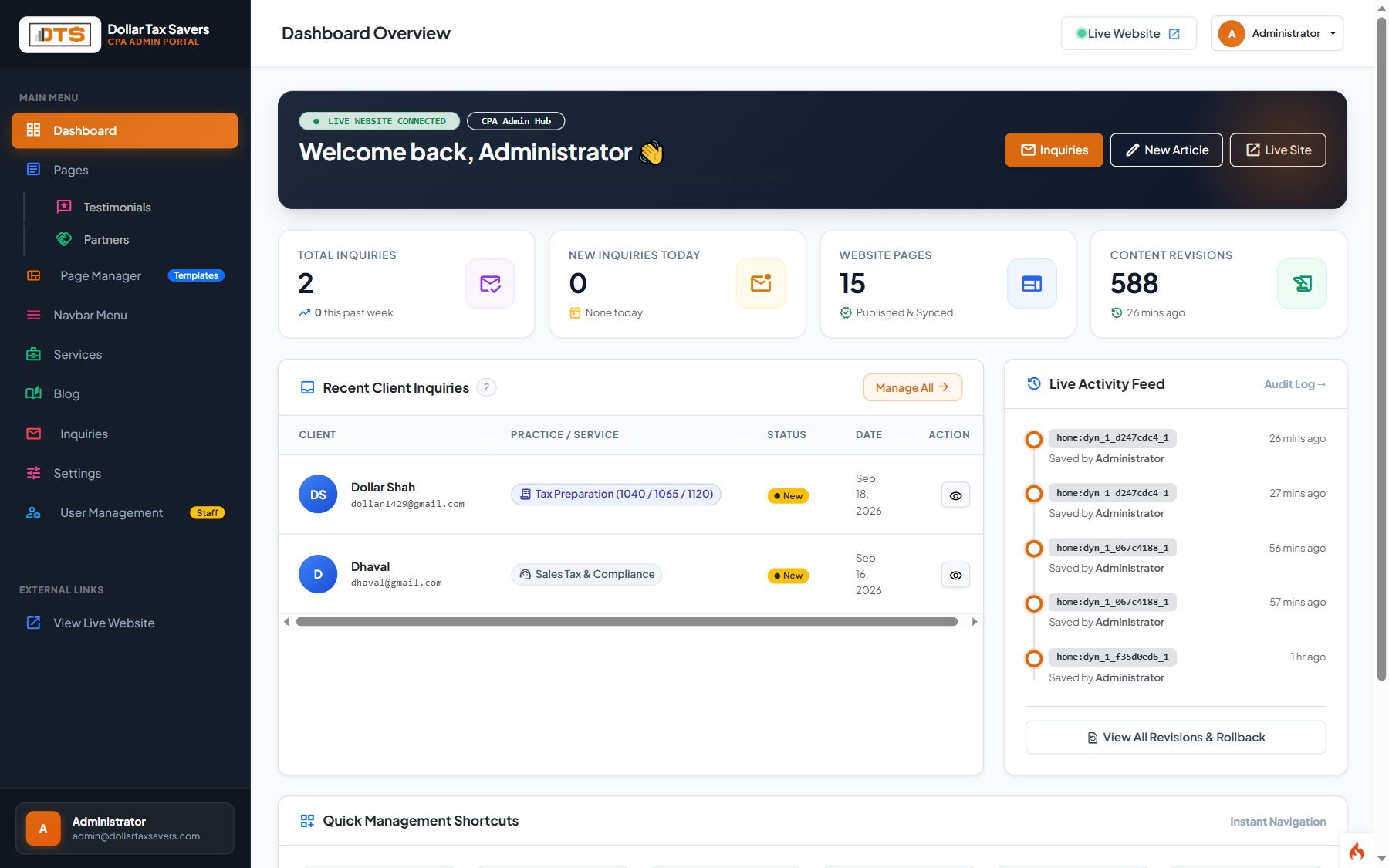Open Inquiries in the sidebar
Image resolution: width=1389 pixels, height=868 pixels.
point(125,434)
